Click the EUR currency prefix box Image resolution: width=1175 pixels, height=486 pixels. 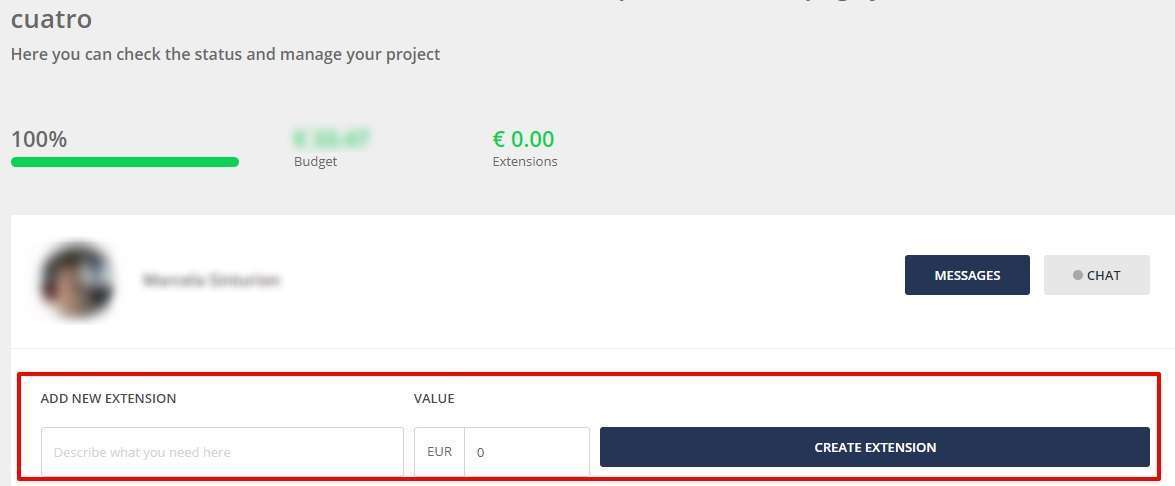(439, 452)
